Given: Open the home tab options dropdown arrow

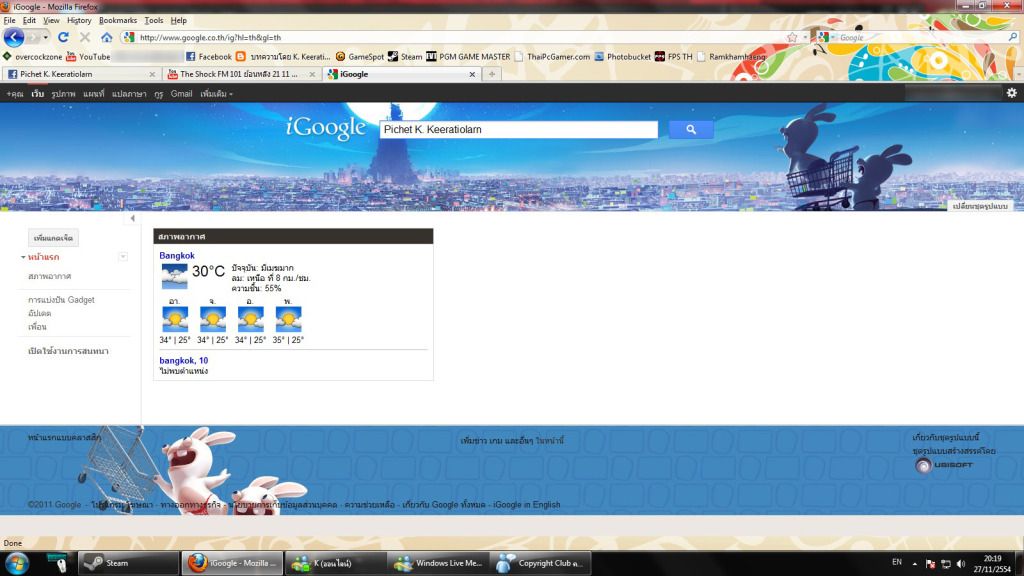Looking at the screenshot, I should [x=123, y=257].
